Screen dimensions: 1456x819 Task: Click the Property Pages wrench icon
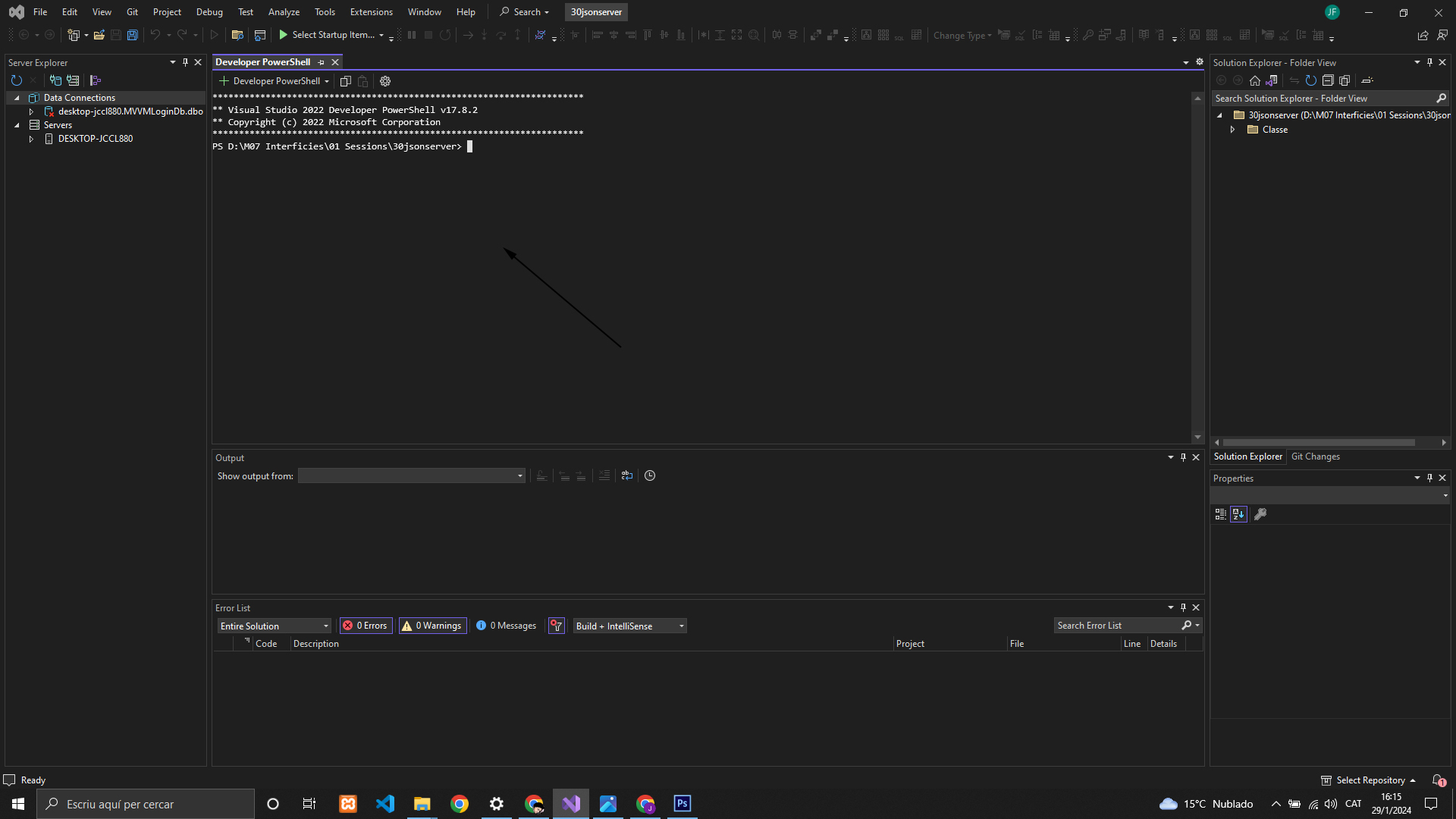click(1260, 514)
